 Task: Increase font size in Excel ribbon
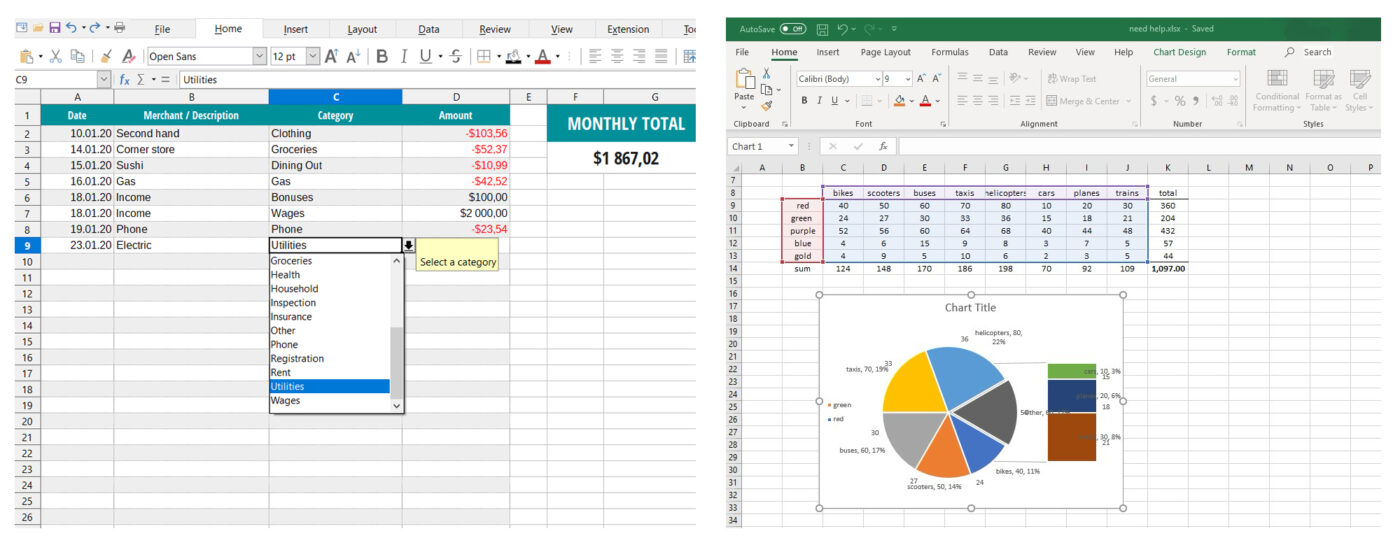tap(923, 79)
